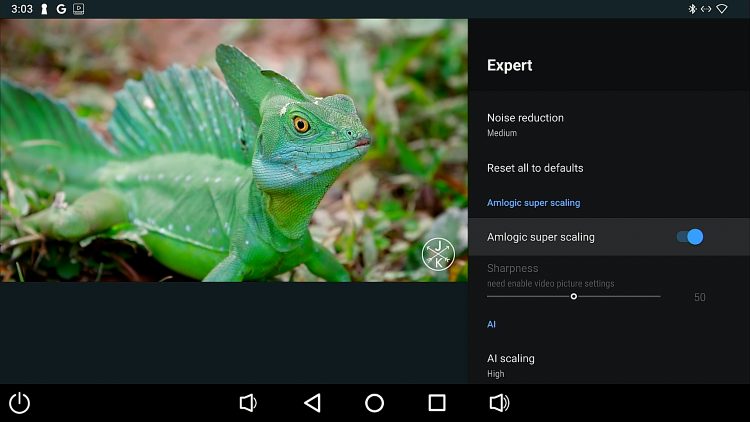Tap the back triangle navigation icon
Screen dimensions: 750x422
(312, 403)
